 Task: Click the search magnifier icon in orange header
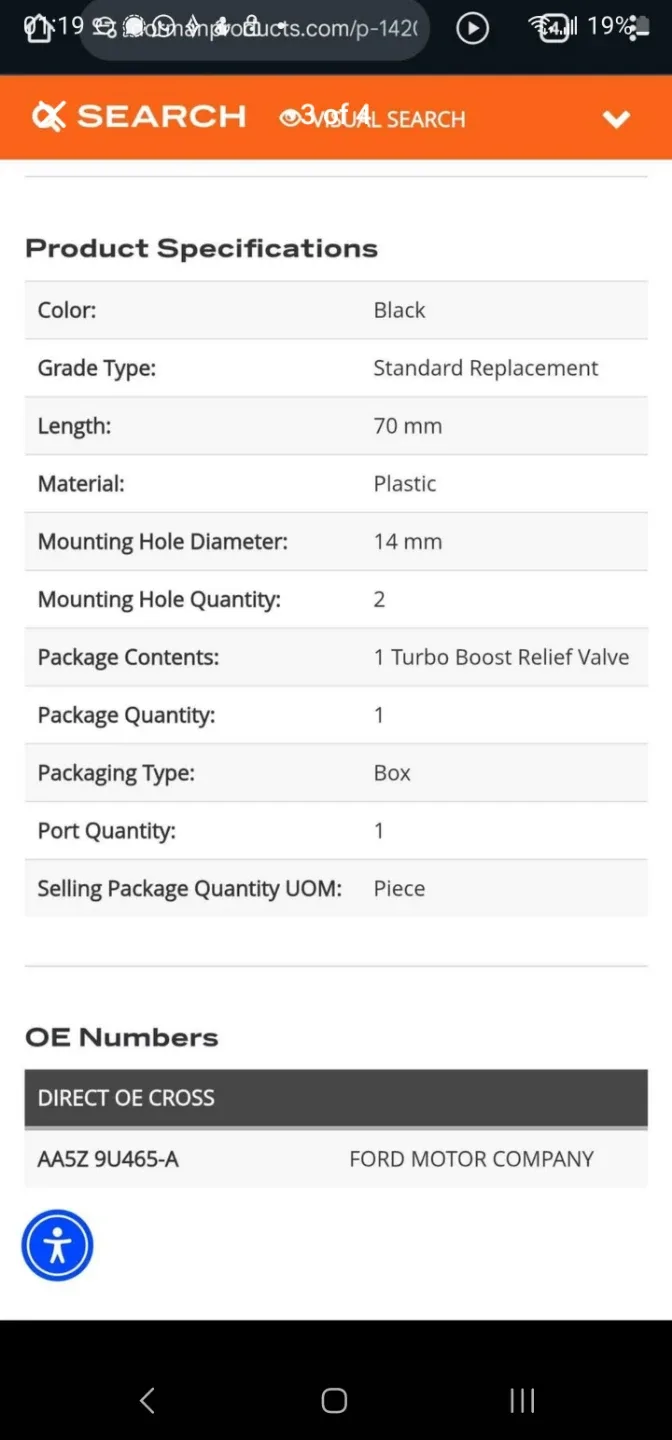(48, 116)
